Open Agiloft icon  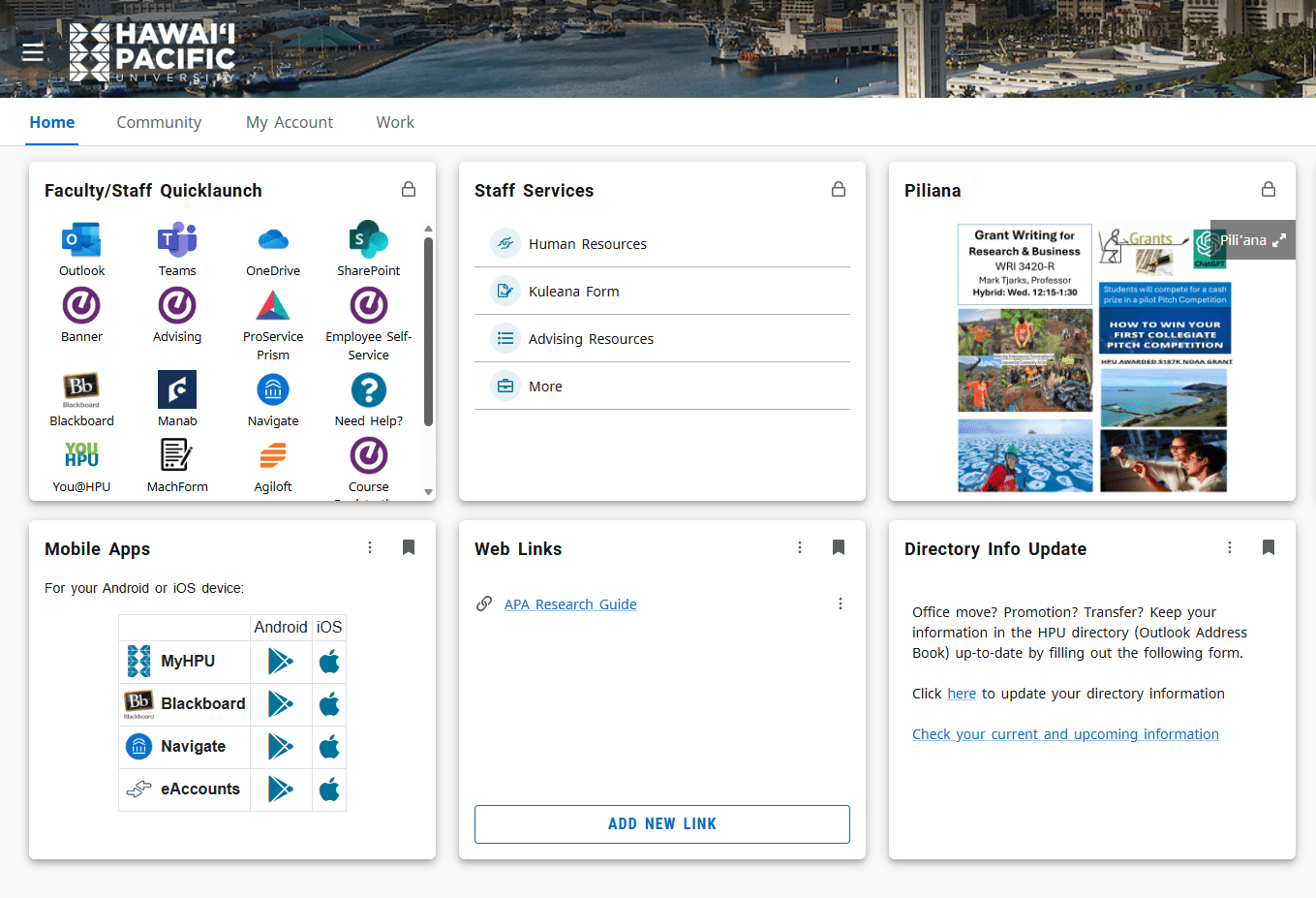pyautogui.click(x=273, y=455)
